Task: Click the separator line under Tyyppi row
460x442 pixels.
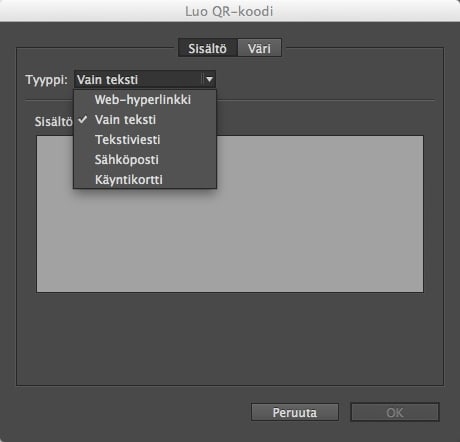Action: (325, 100)
